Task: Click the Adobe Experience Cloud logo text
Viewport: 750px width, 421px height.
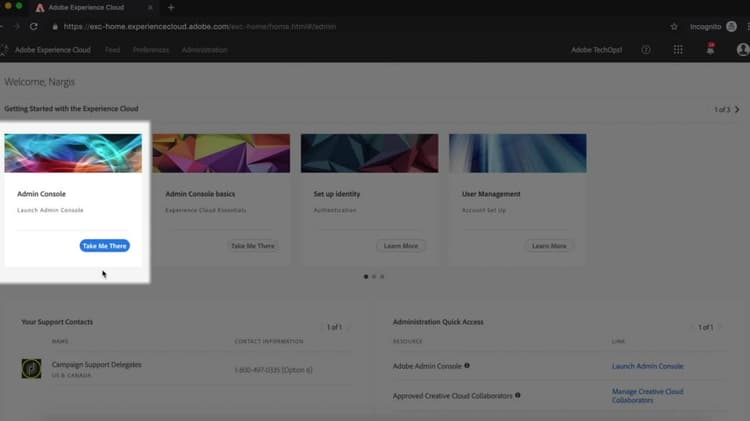Action: coord(53,50)
